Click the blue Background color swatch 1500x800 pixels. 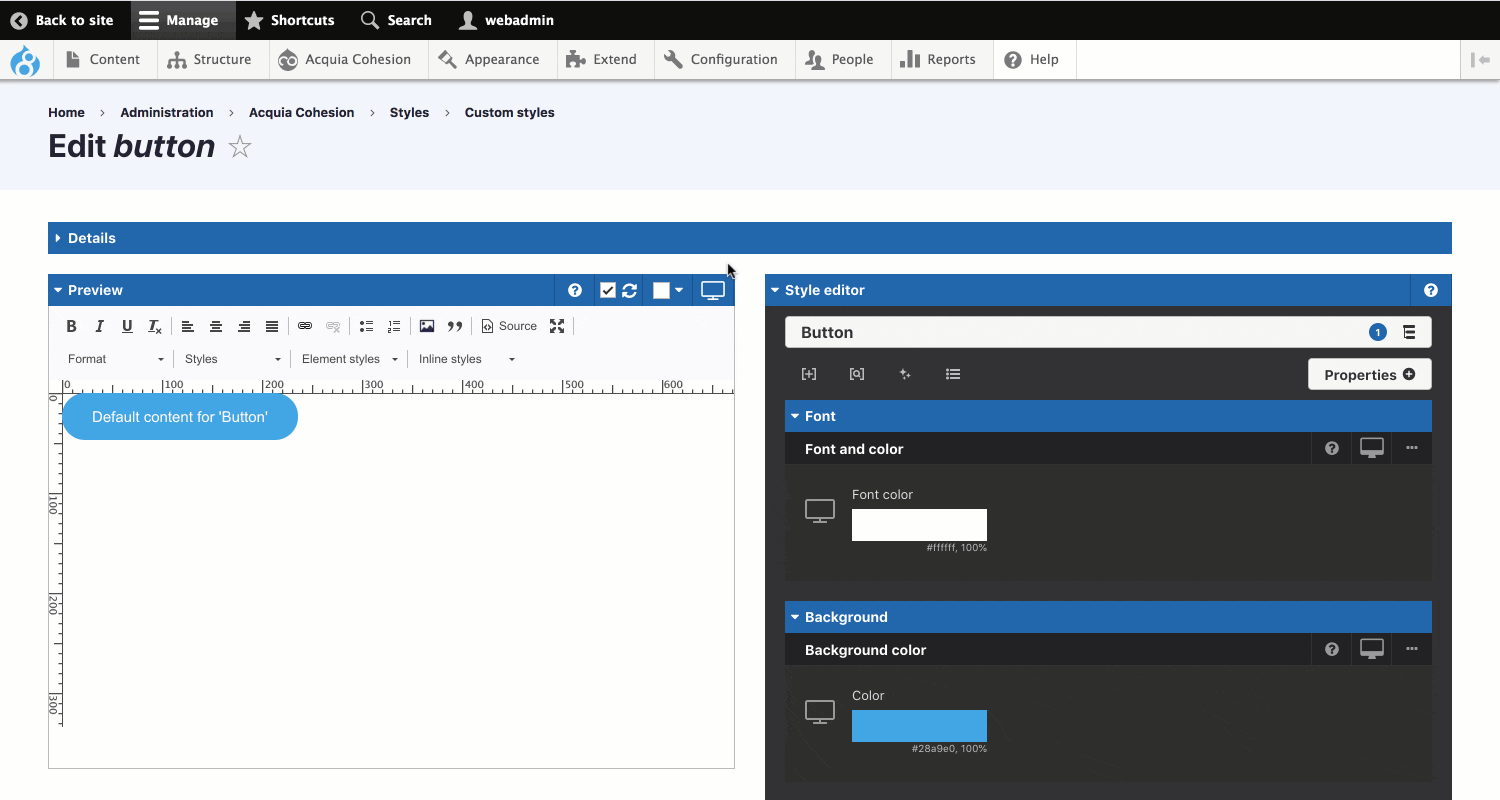[x=919, y=726]
